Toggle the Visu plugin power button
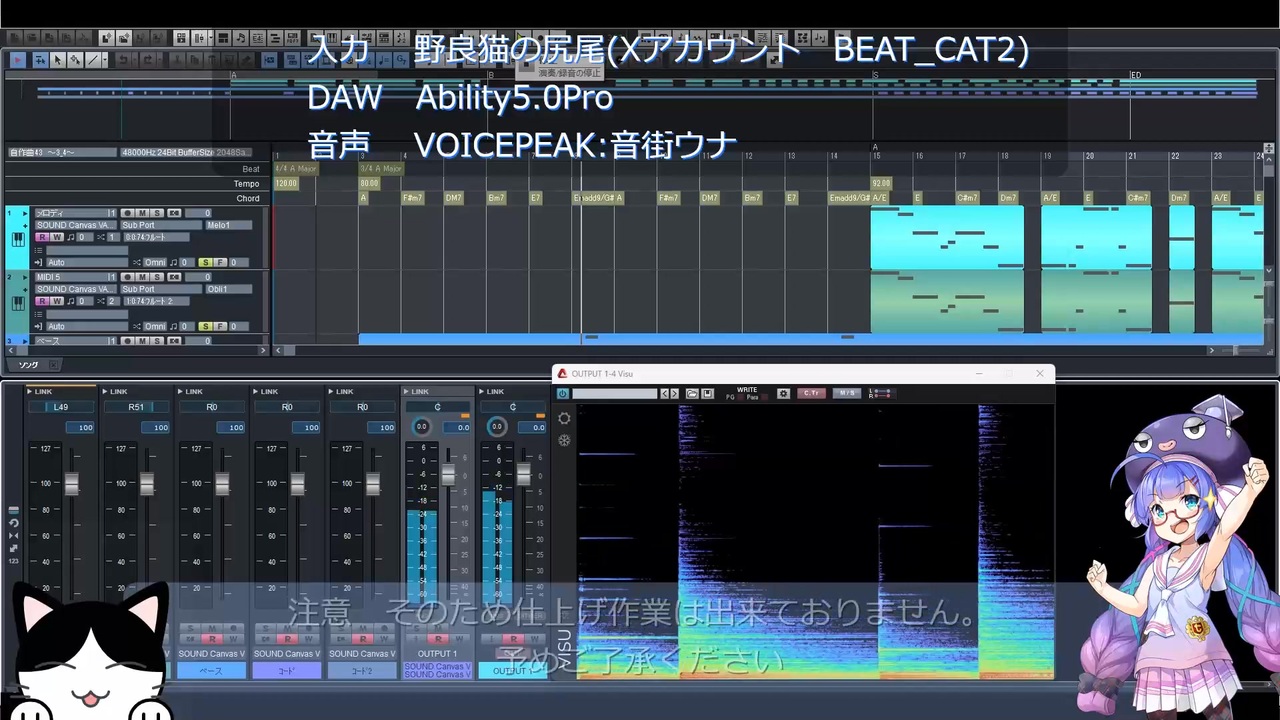Viewport: 1280px width, 720px height. (563, 394)
